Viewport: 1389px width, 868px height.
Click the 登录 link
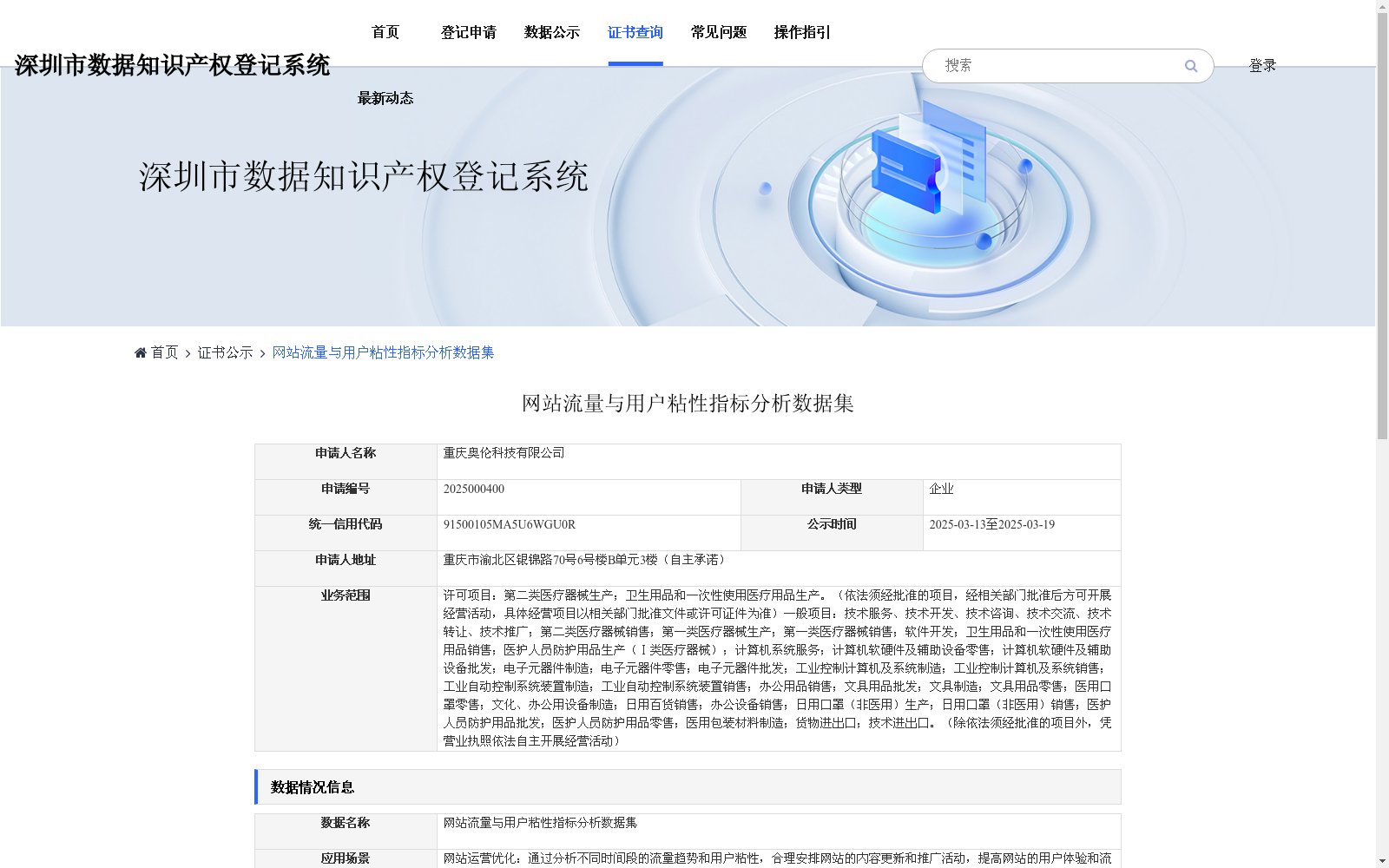point(1262,66)
